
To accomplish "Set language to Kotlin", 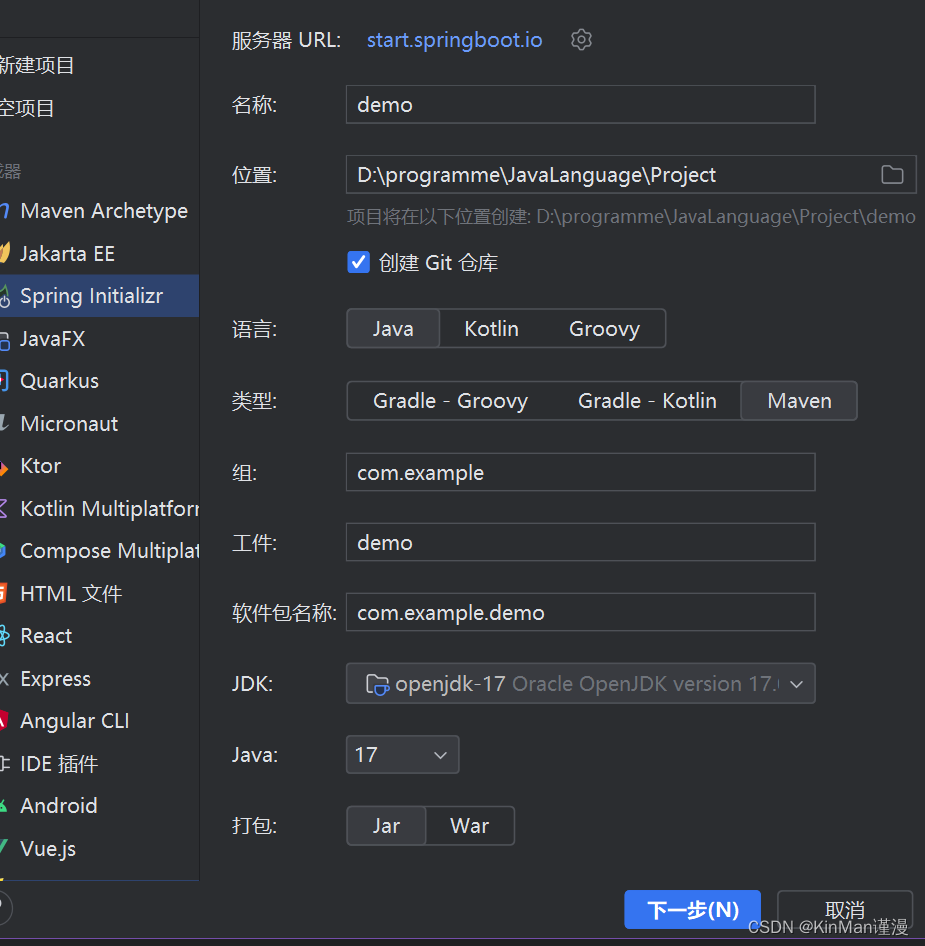I will tap(491, 329).
